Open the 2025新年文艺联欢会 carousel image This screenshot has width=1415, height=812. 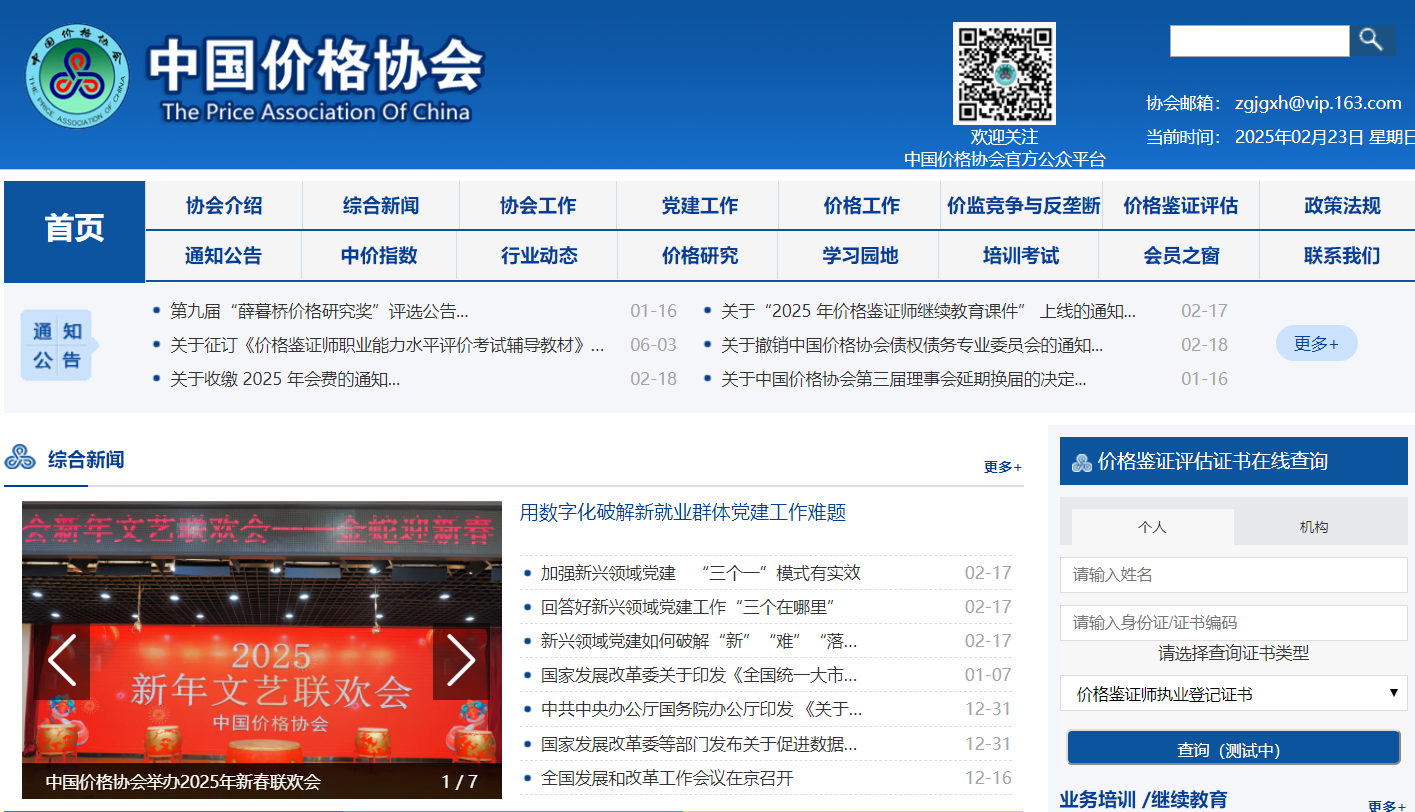pyautogui.click(x=262, y=650)
